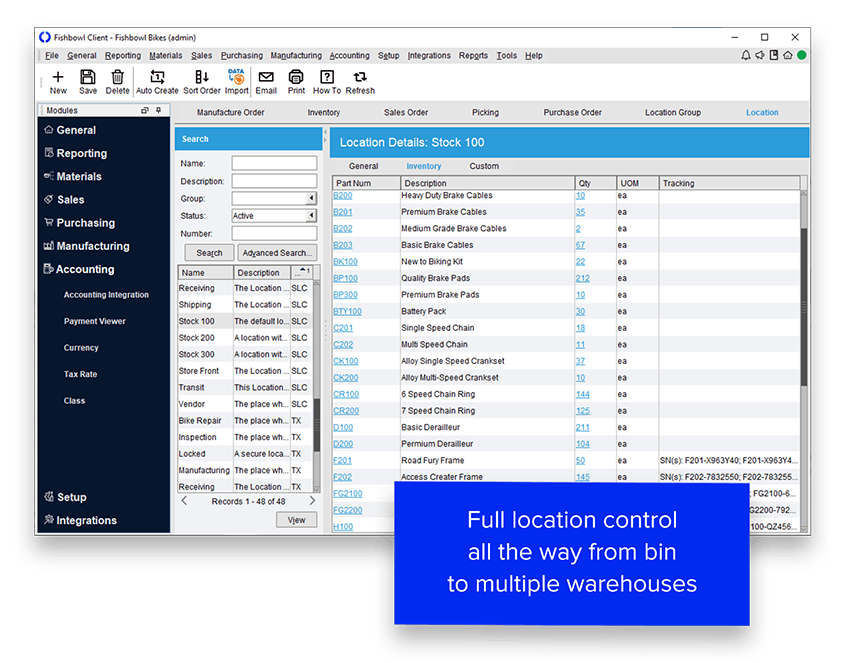The height and width of the screenshot is (663, 850).
Task: Select the Custom details tab
Action: coord(484,166)
